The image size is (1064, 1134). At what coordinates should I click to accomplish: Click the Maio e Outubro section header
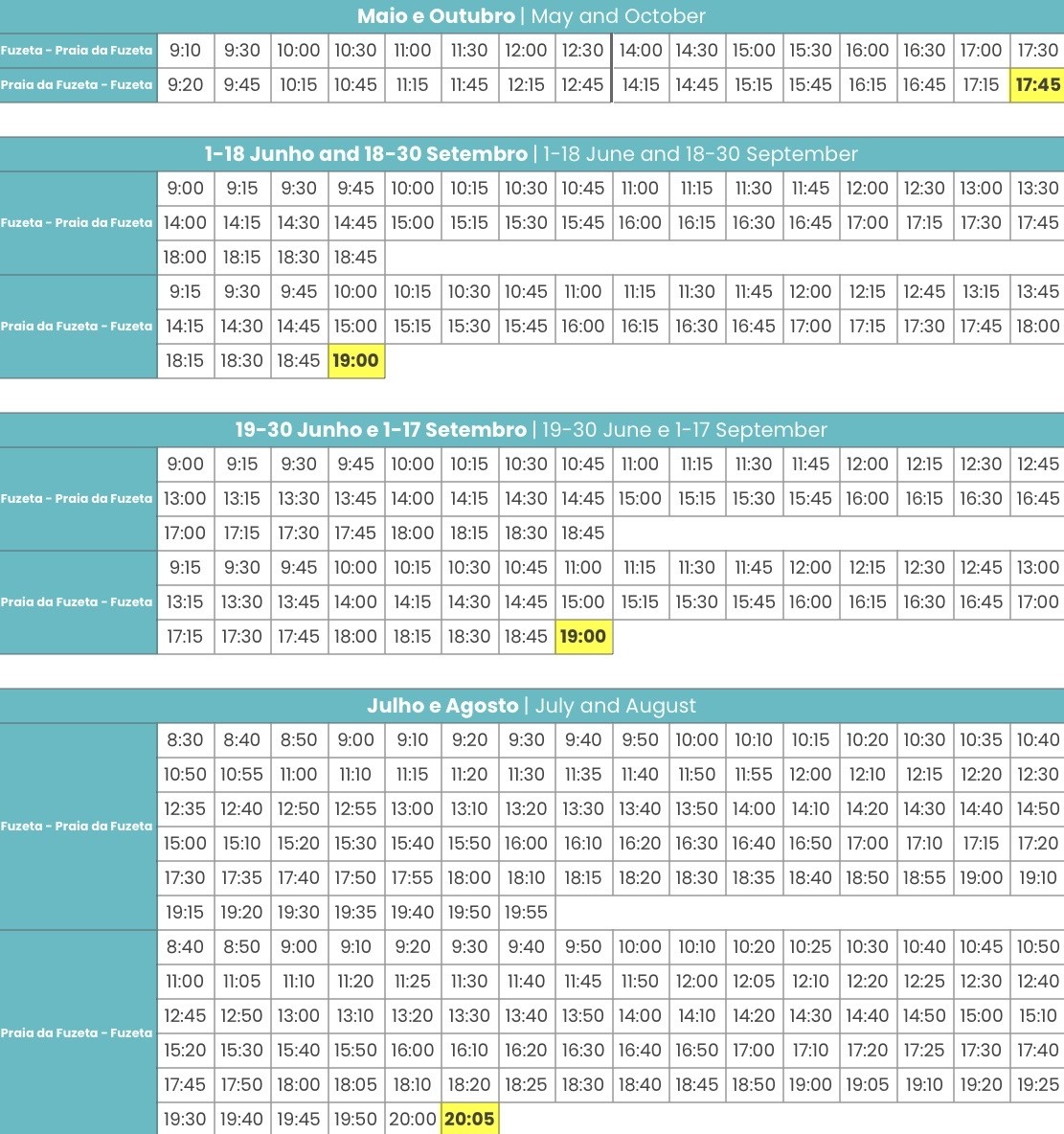(532, 16)
